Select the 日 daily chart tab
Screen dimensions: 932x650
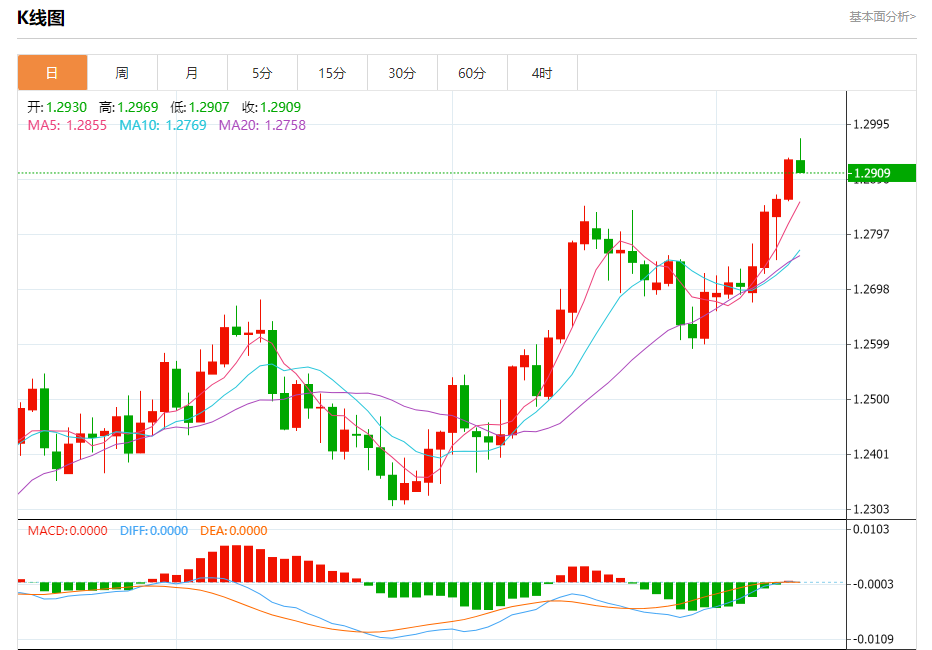coord(52,72)
